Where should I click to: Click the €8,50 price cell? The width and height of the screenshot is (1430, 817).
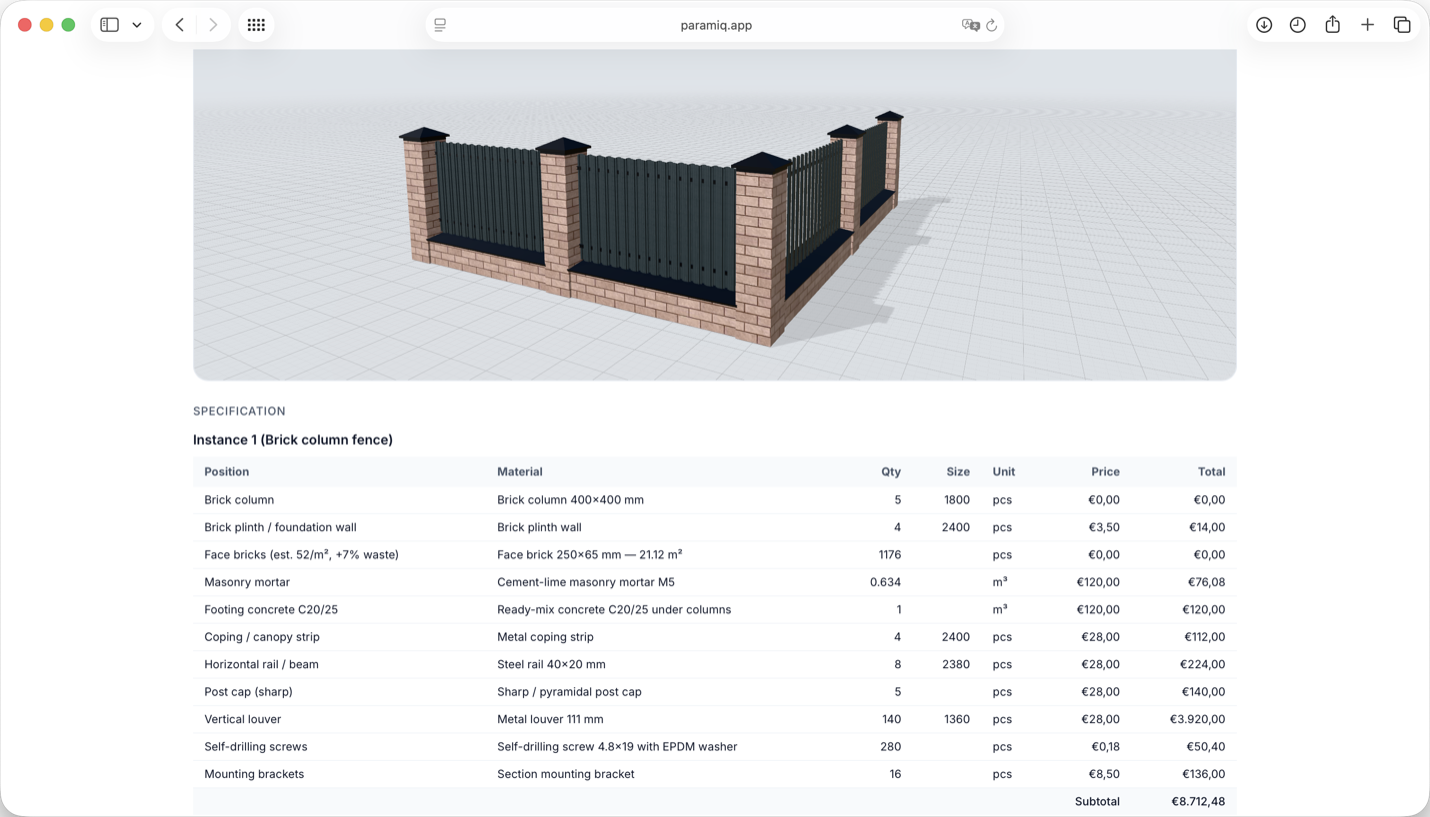pyautogui.click(x=1104, y=774)
